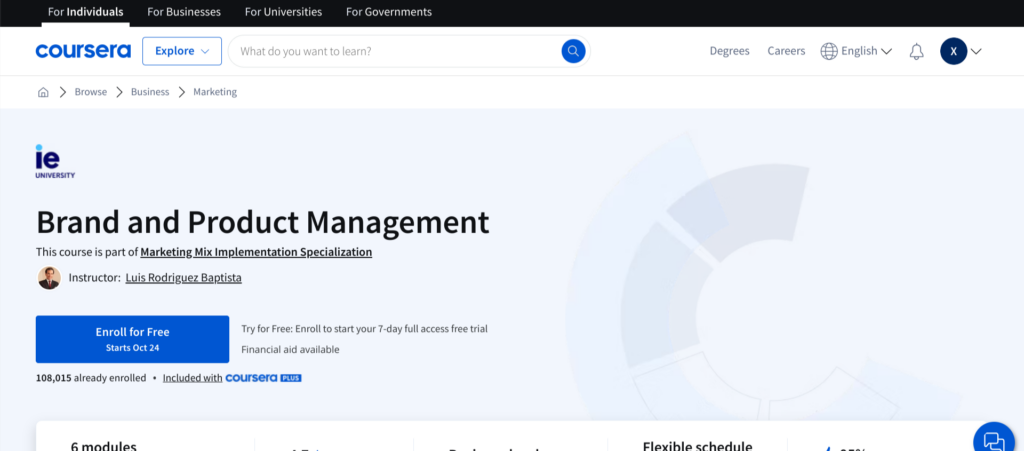The width and height of the screenshot is (1024, 451).
Task: Open the Marketing Mix Implementation Specialization link
Action: (x=256, y=252)
